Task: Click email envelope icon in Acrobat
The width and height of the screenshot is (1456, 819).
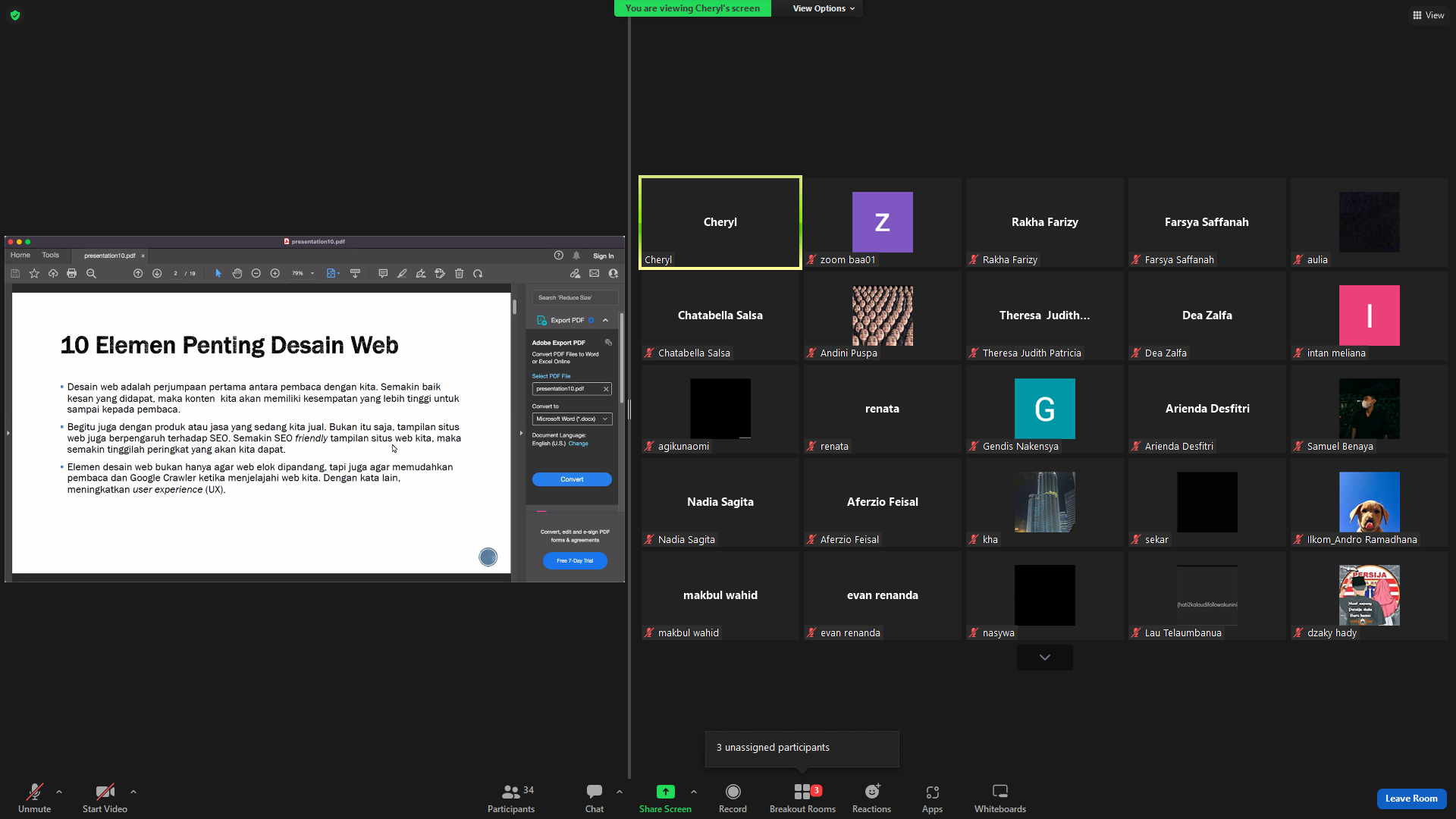Action: [595, 274]
